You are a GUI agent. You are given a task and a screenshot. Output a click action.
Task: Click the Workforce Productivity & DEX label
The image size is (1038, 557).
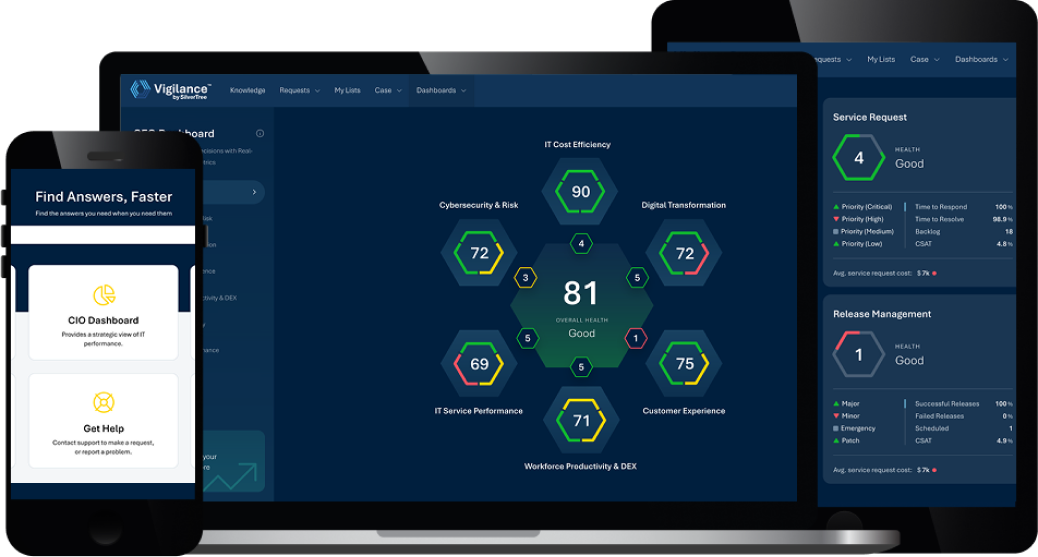[581, 466]
